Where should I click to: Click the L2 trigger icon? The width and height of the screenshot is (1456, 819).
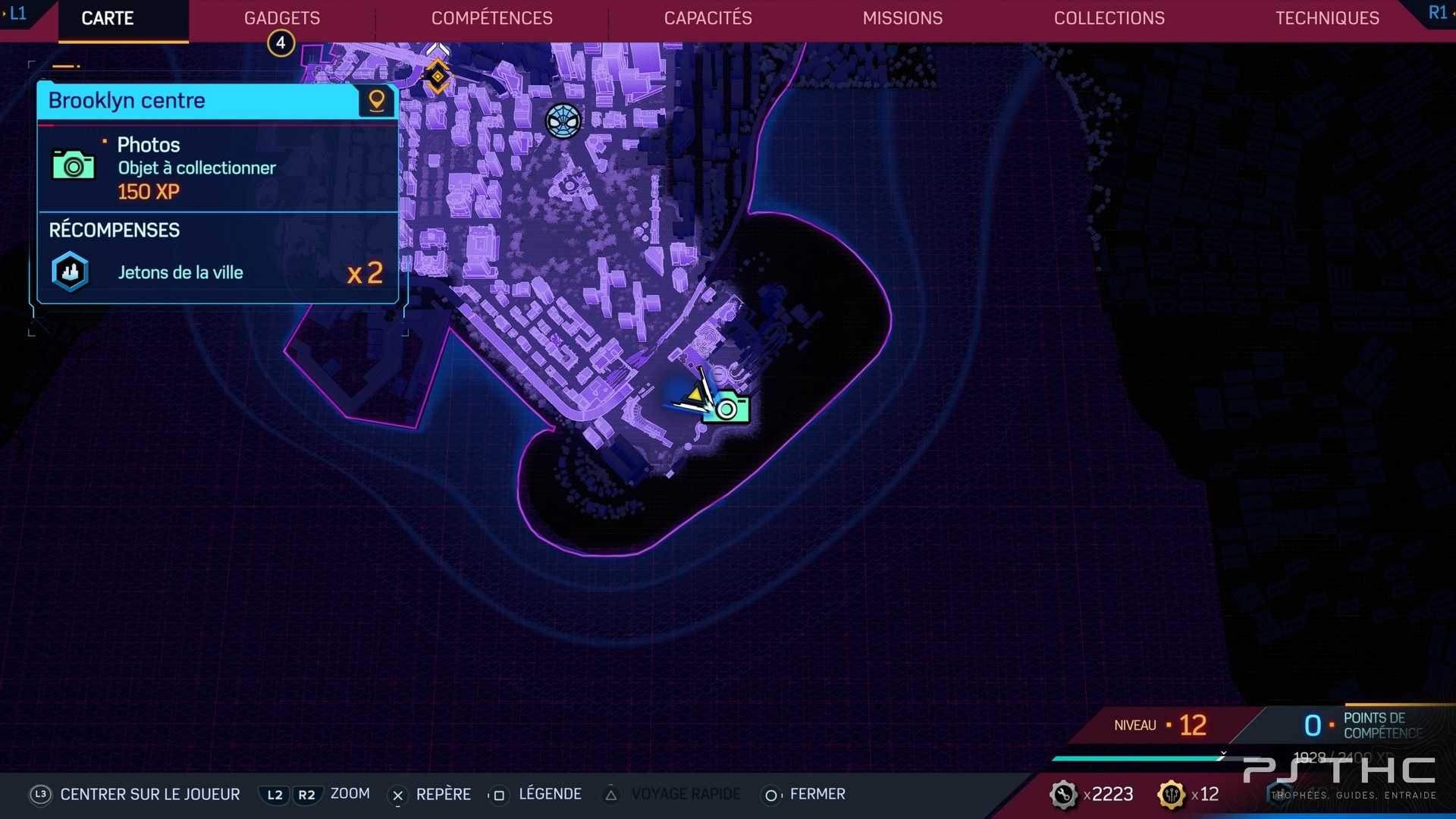(275, 795)
